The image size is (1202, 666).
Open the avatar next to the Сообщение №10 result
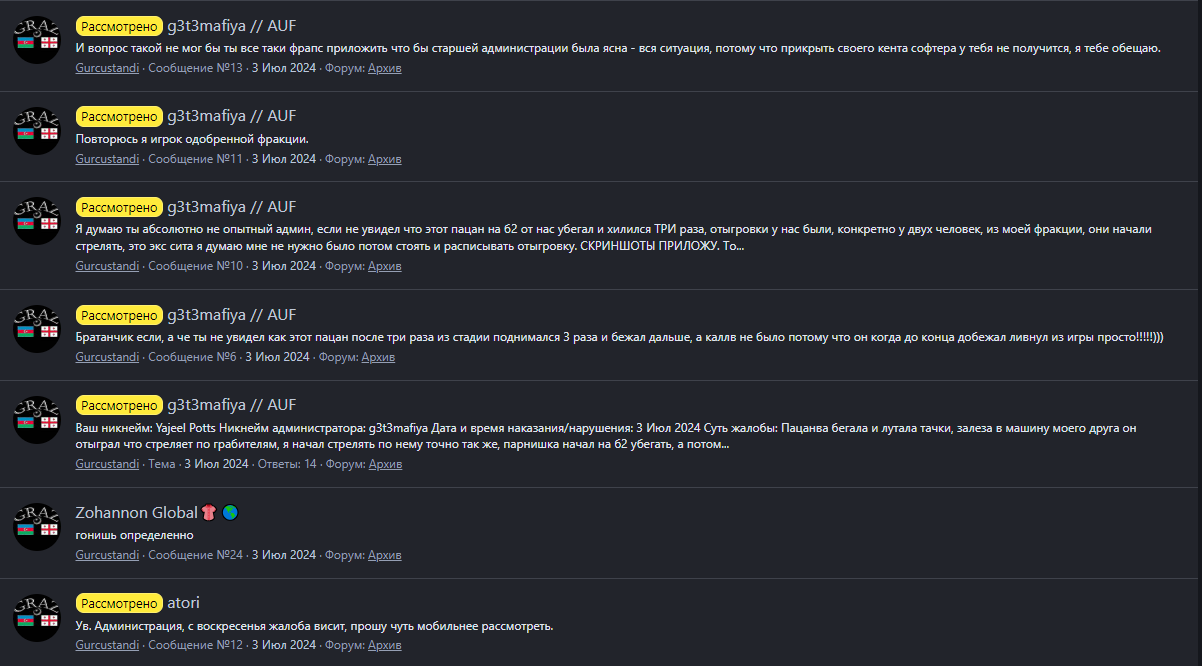[37, 221]
